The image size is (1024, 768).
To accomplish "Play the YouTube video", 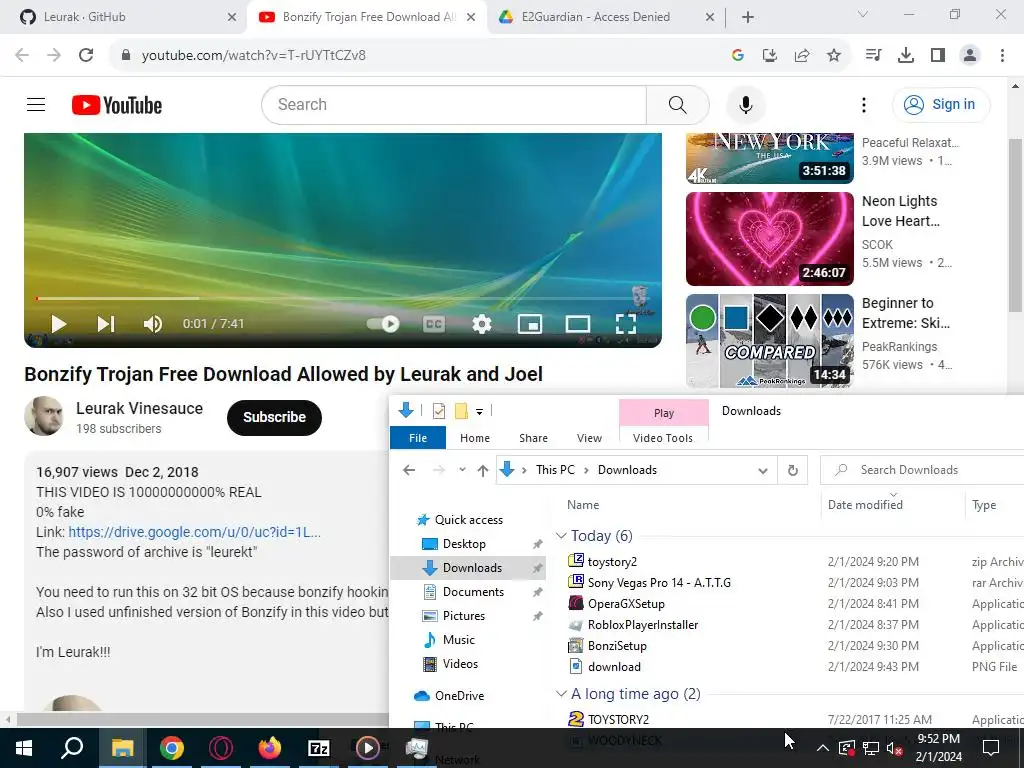I will coord(59,324).
